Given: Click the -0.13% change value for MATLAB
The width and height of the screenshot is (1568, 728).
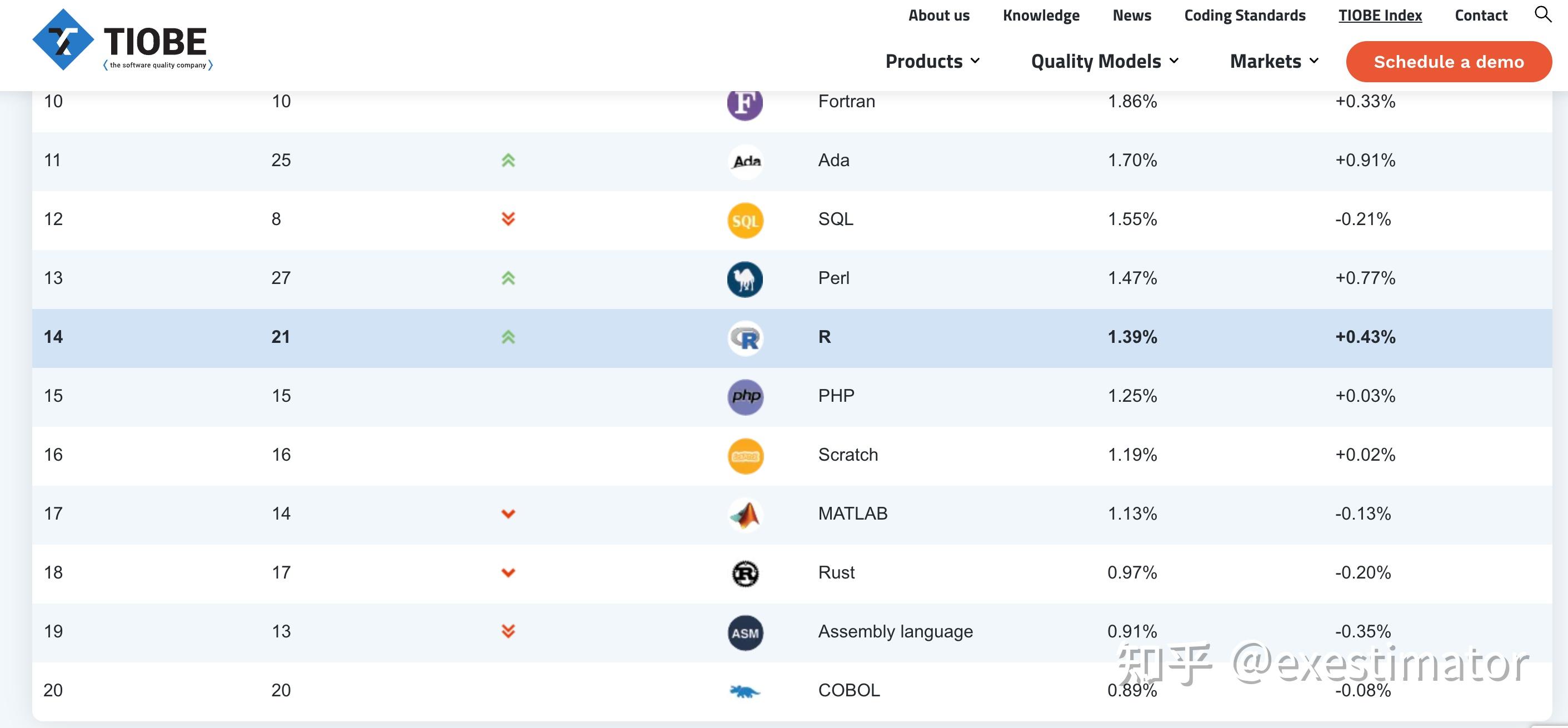Looking at the screenshot, I should (x=1363, y=513).
